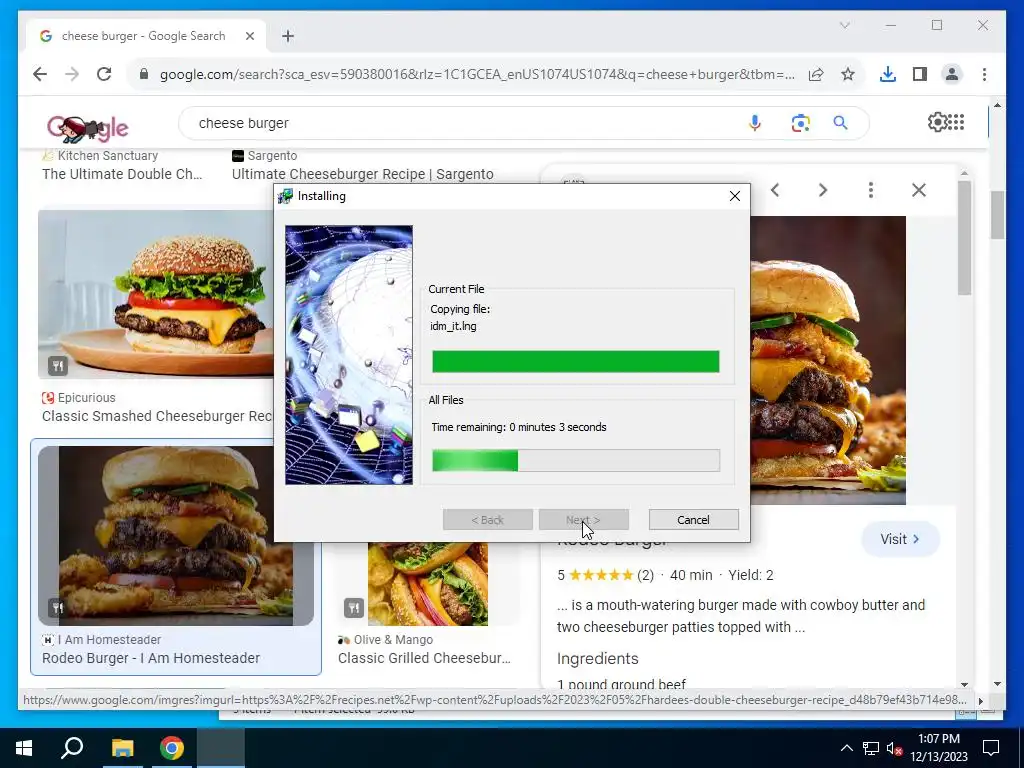The height and width of the screenshot is (768, 1024).
Task: Click 'idm_it.lng' file name text
Action: click(x=453, y=326)
